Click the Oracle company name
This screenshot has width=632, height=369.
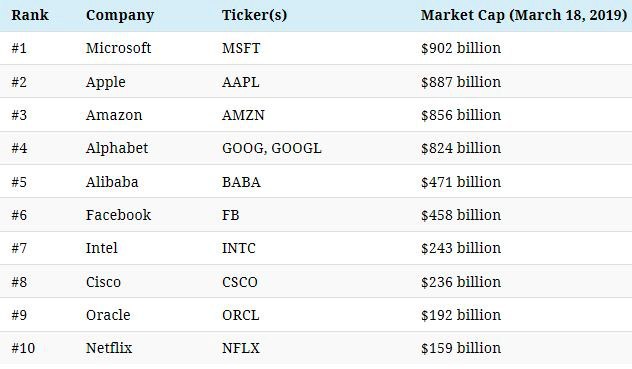coord(108,315)
